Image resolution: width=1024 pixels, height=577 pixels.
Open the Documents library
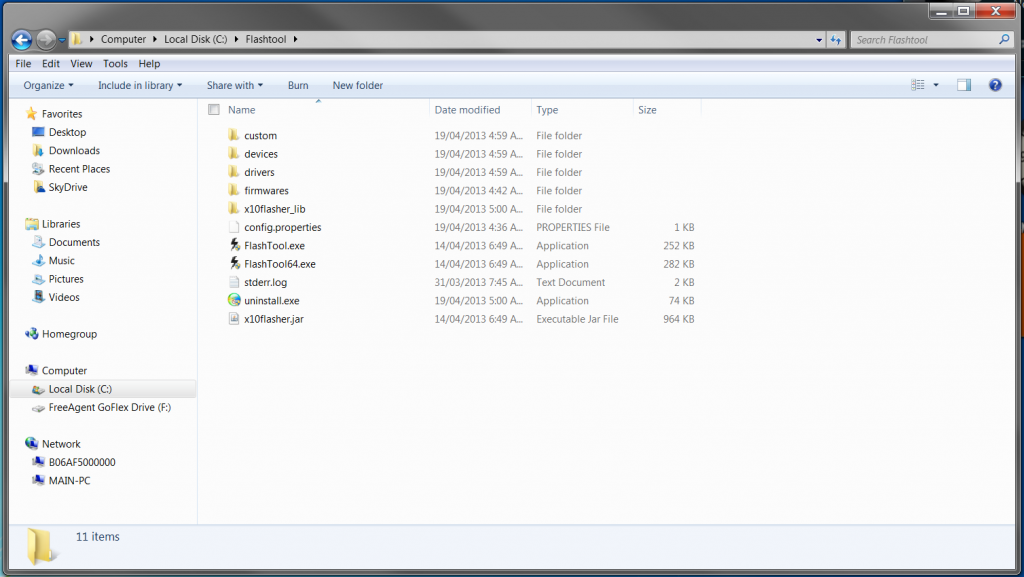(x=74, y=242)
